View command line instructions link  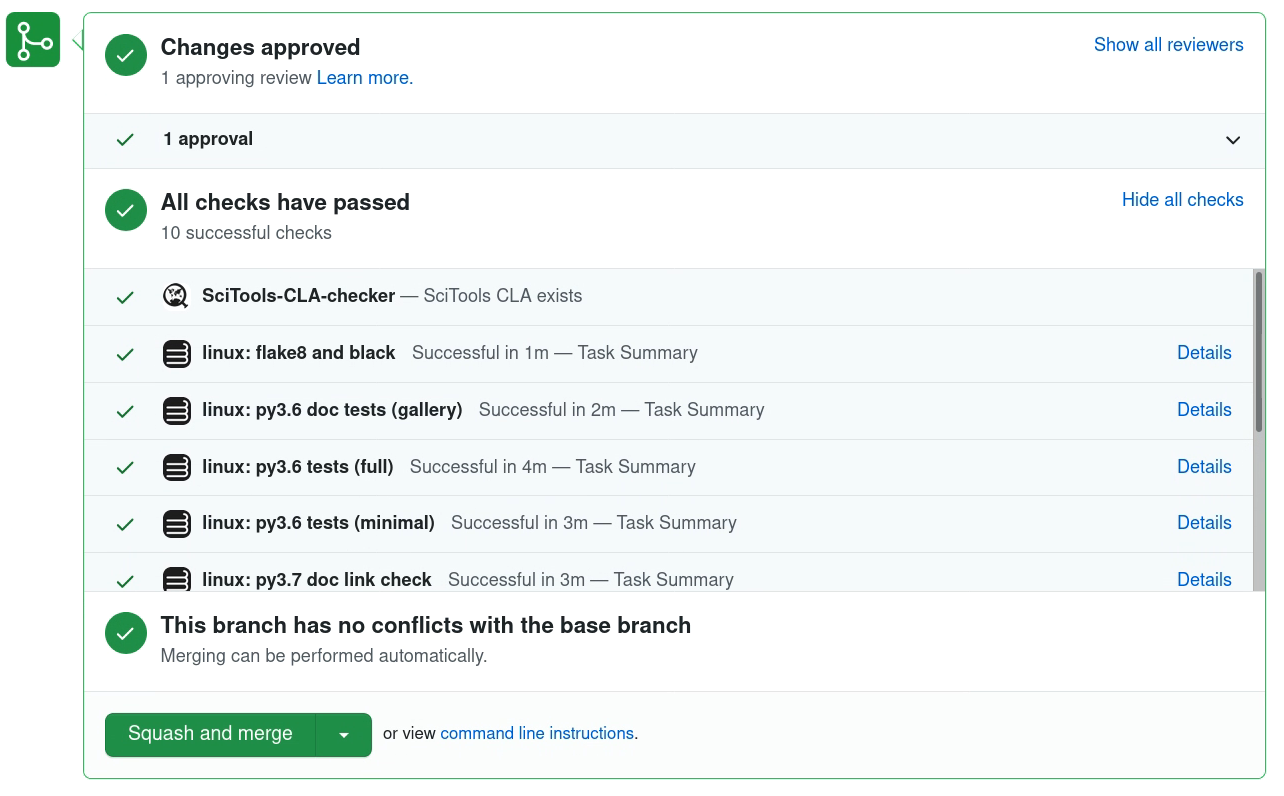point(537,734)
